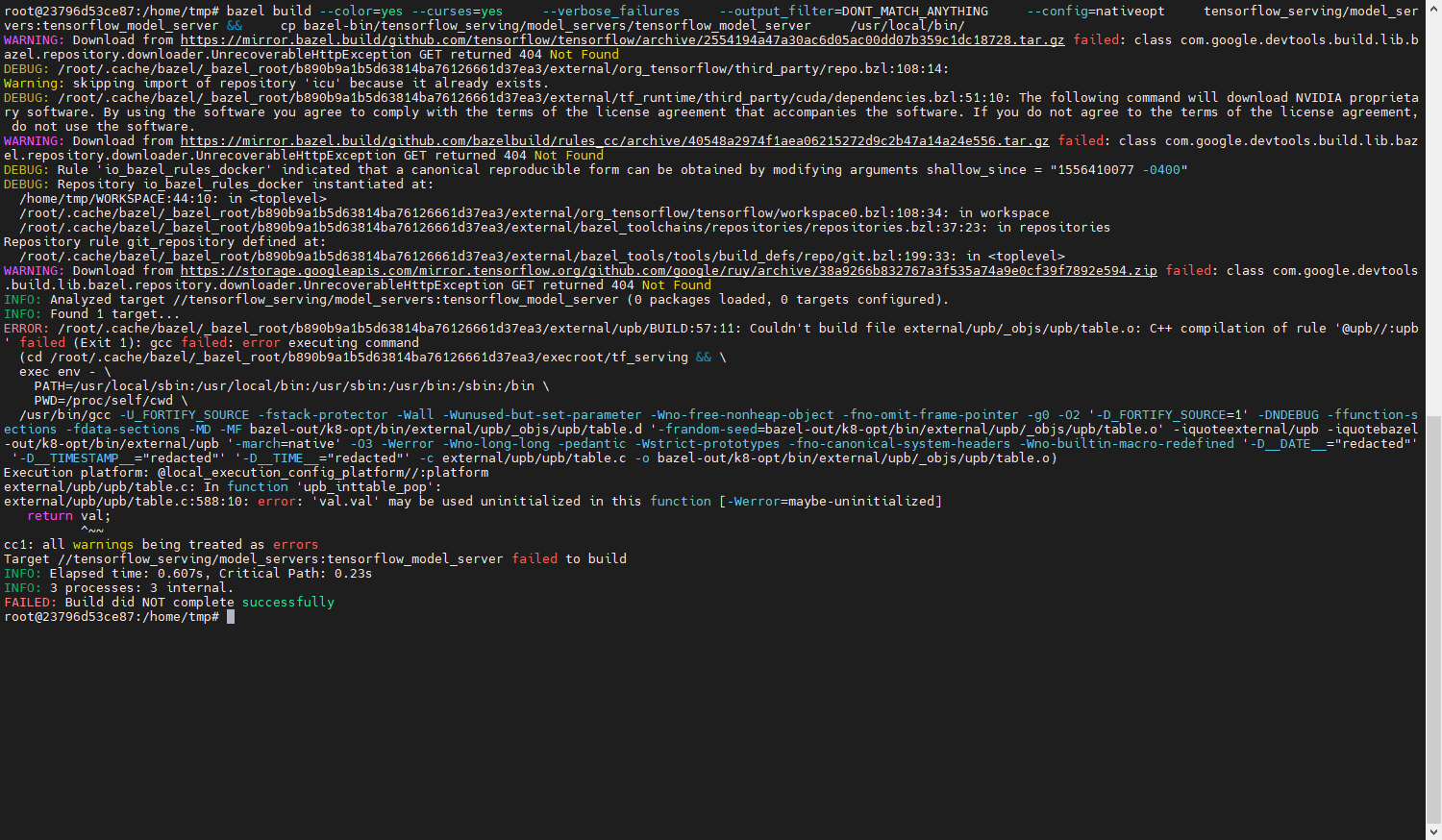
Task: Click 'successfully' word in final line
Action: click(288, 603)
